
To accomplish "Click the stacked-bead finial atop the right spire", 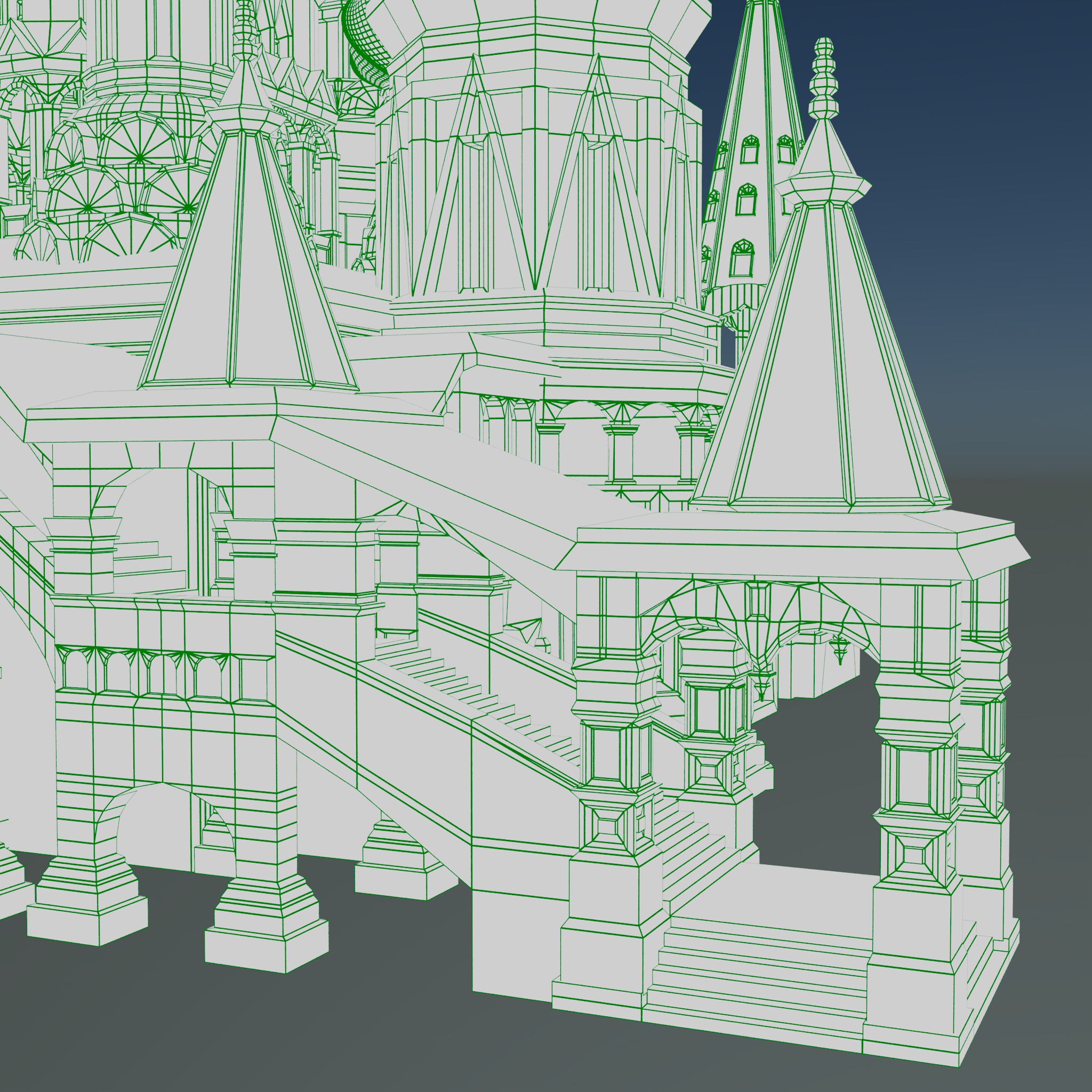I will [x=824, y=76].
